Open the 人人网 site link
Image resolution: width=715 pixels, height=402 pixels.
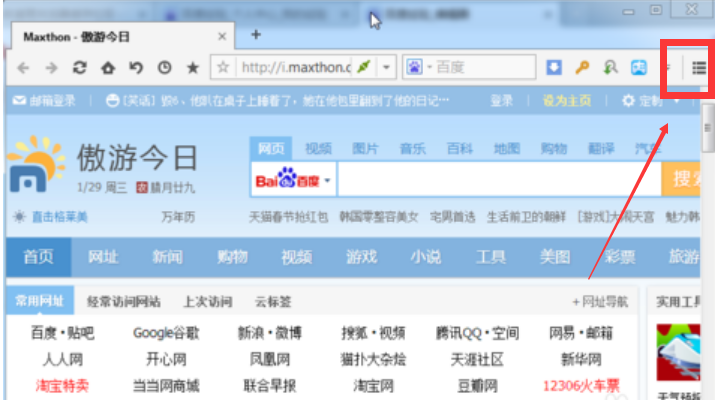62,360
